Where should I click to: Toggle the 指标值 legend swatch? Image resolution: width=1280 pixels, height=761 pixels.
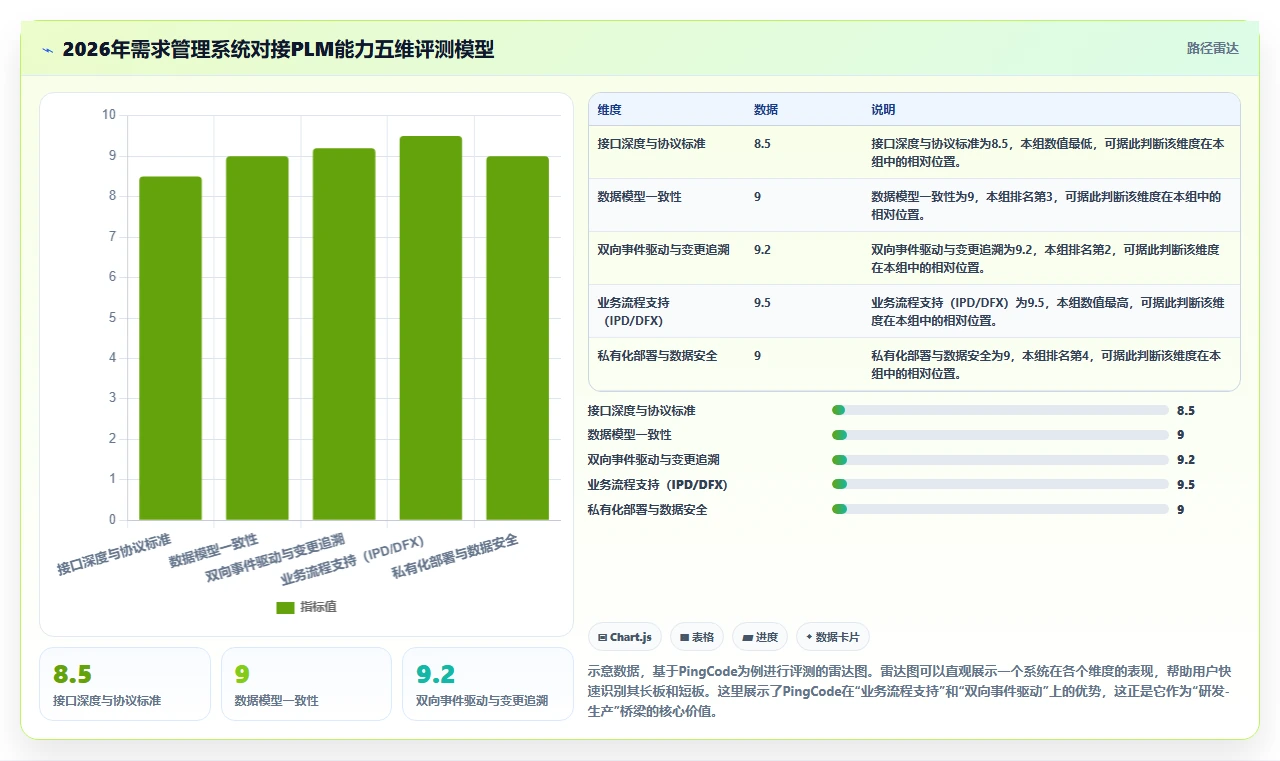pyautogui.click(x=286, y=607)
